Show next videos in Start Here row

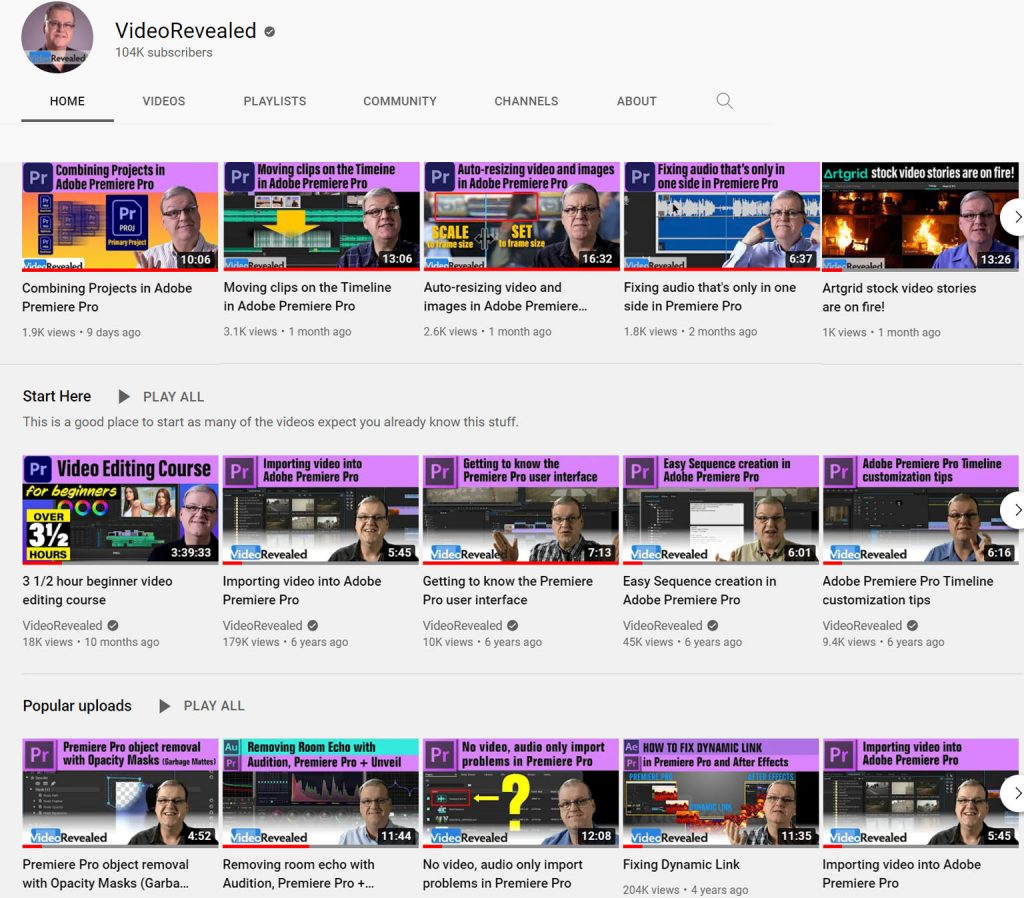click(x=1014, y=510)
